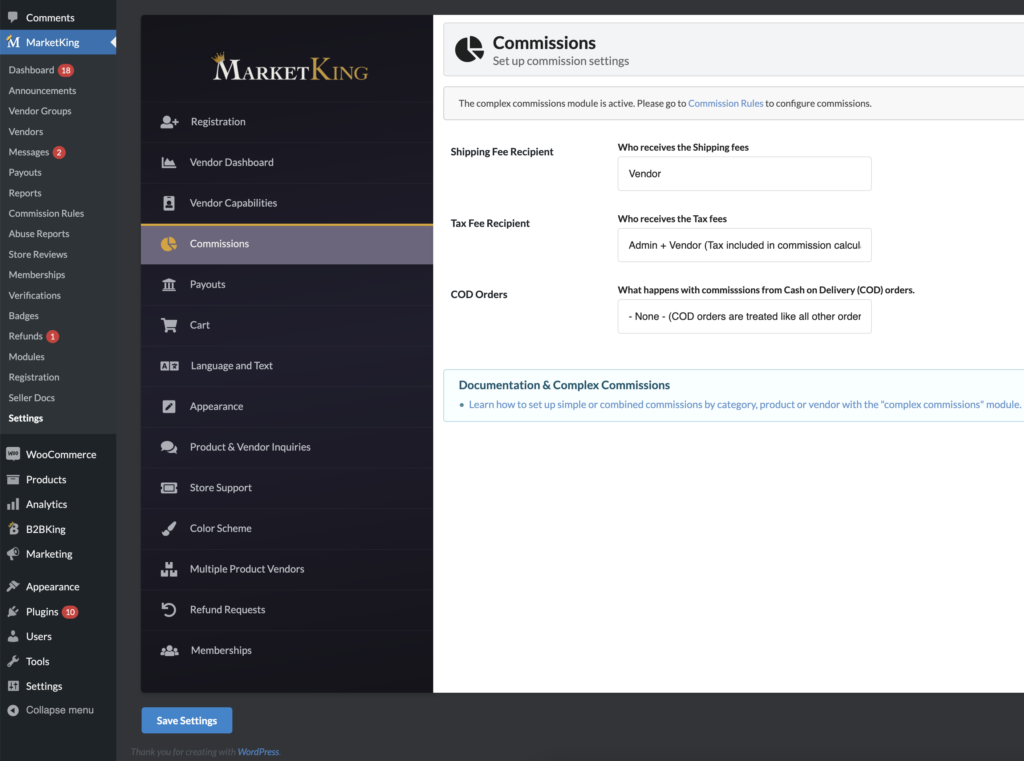Click the Commissions pie chart tab icon
Screen dimensions: 1024x761
168,244
